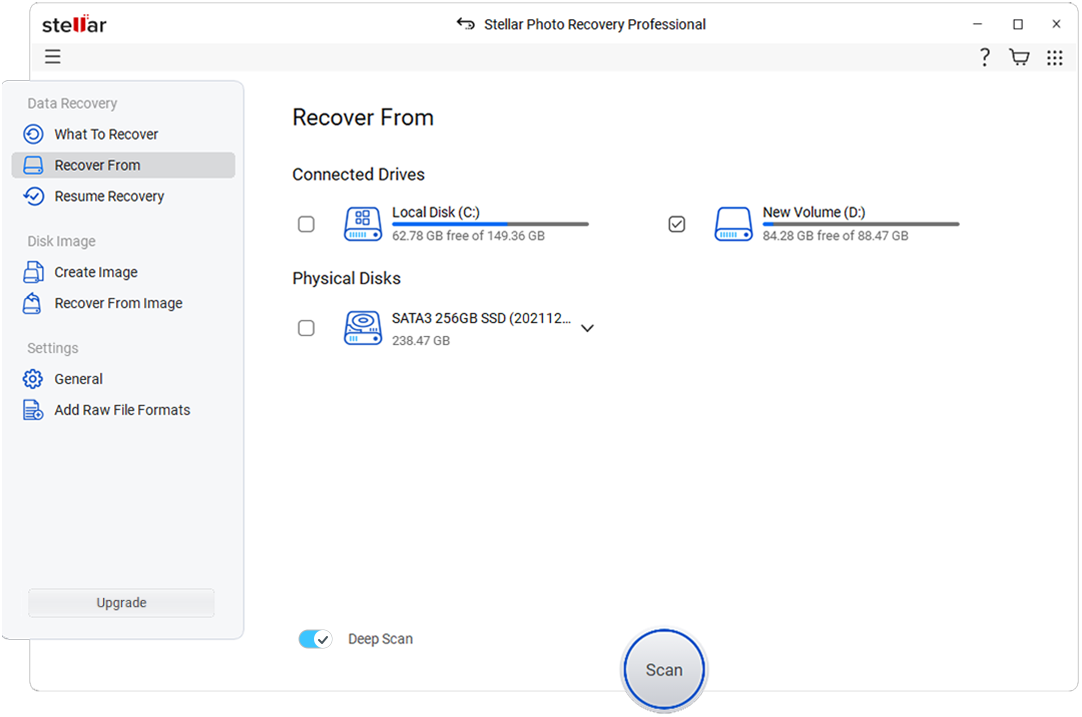
Task: Select the What To Recover sidebar icon
Action: coord(33,133)
